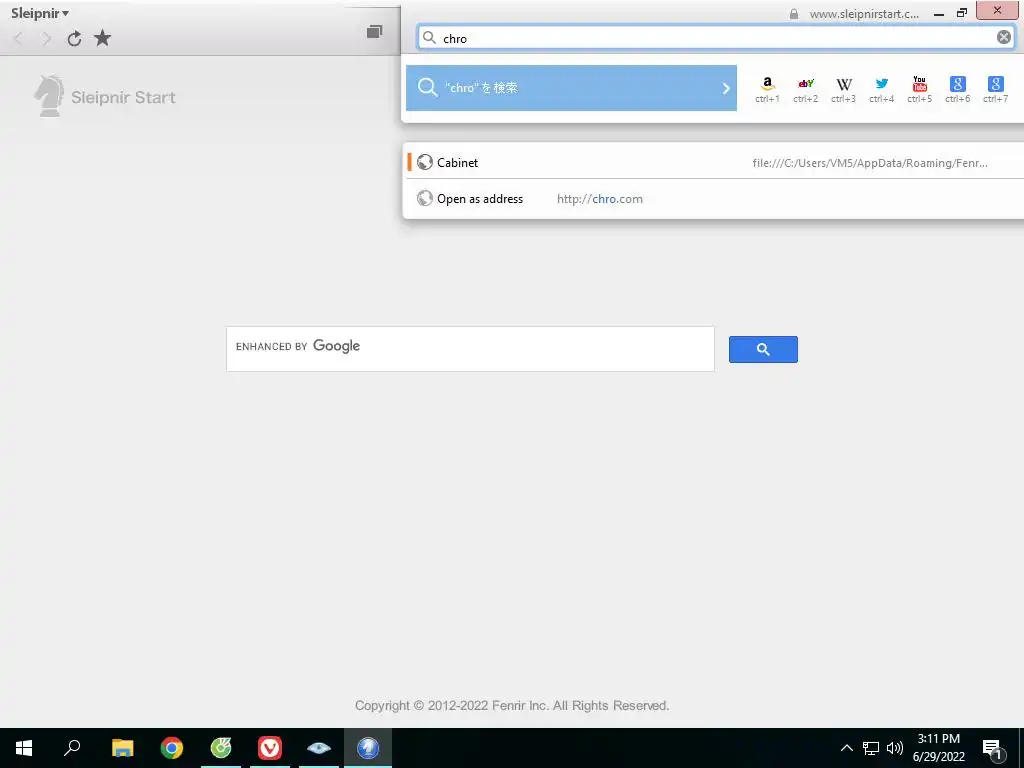This screenshot has height=768, width=1024.
Task: Reload the page with the refresh icon
Action: [74, 39]
